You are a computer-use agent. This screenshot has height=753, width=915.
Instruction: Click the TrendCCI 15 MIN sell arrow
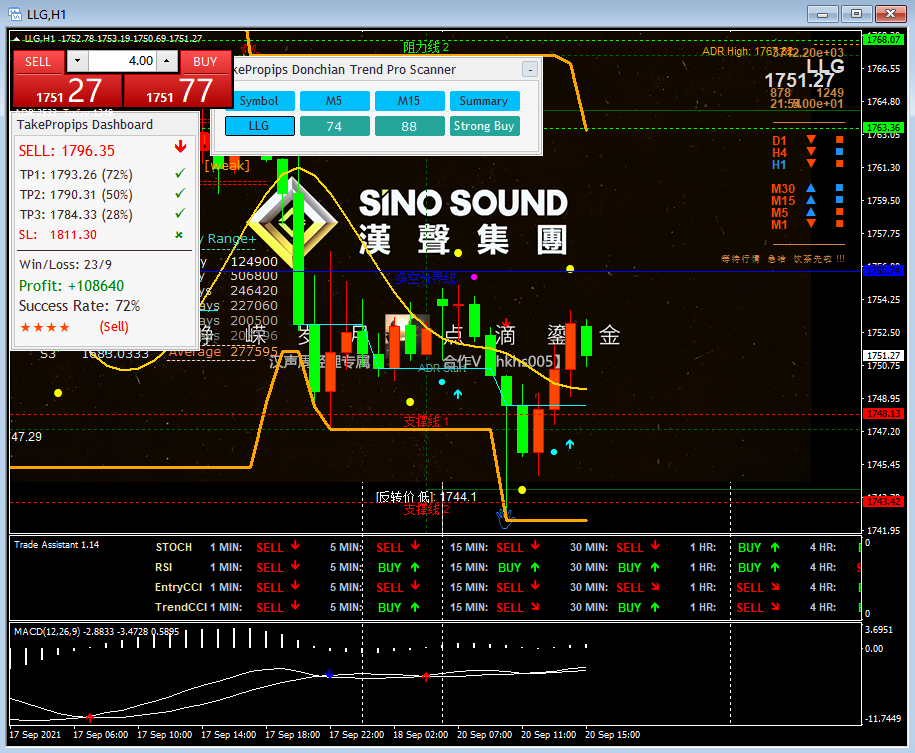click(535, 606)
